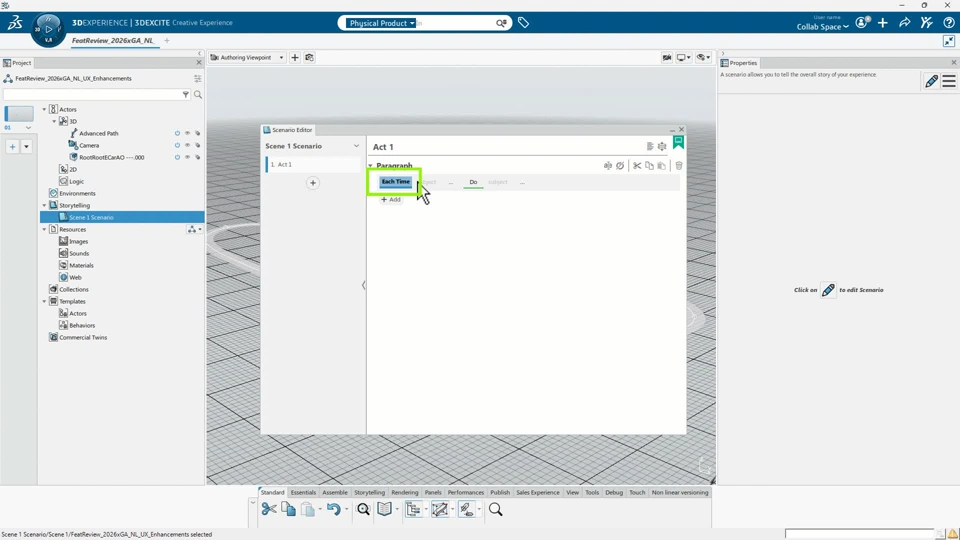Switch to the Essentials tab
This screenshot has height=540, width=960.
coord(303,492)
